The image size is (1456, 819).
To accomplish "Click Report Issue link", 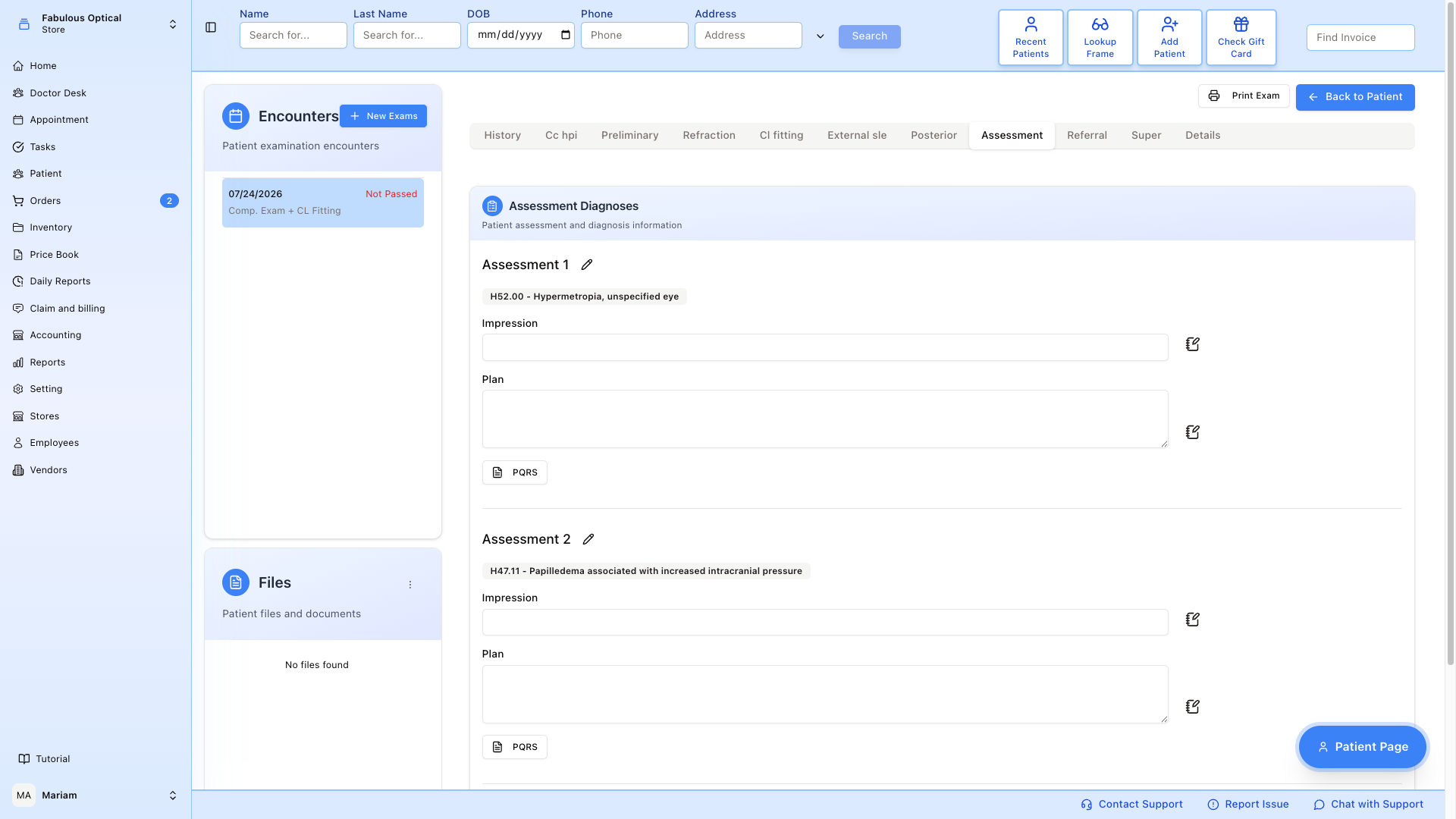I will tap(1247, 805).
